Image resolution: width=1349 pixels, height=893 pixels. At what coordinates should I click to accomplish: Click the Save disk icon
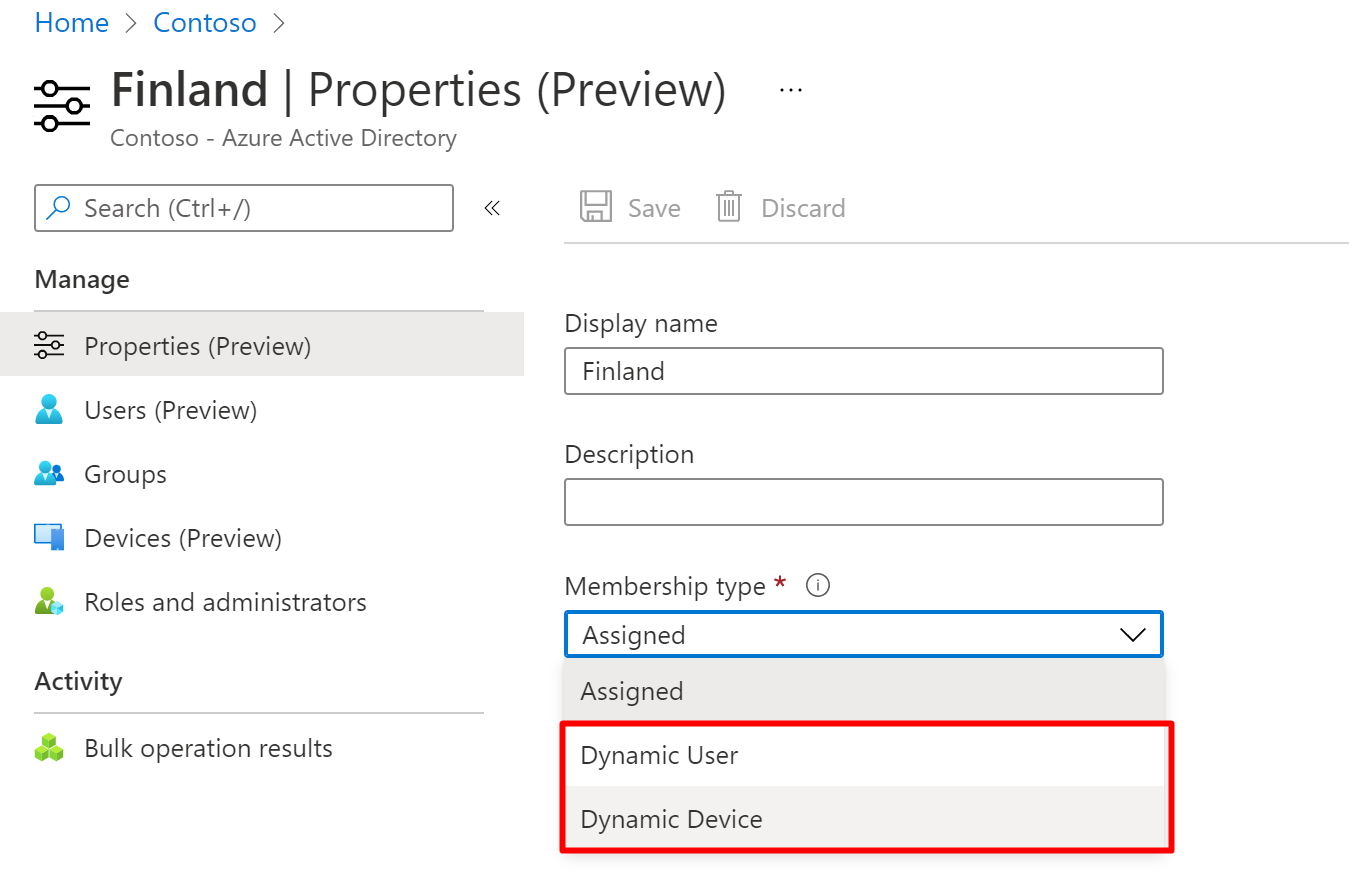pos(596,207)
